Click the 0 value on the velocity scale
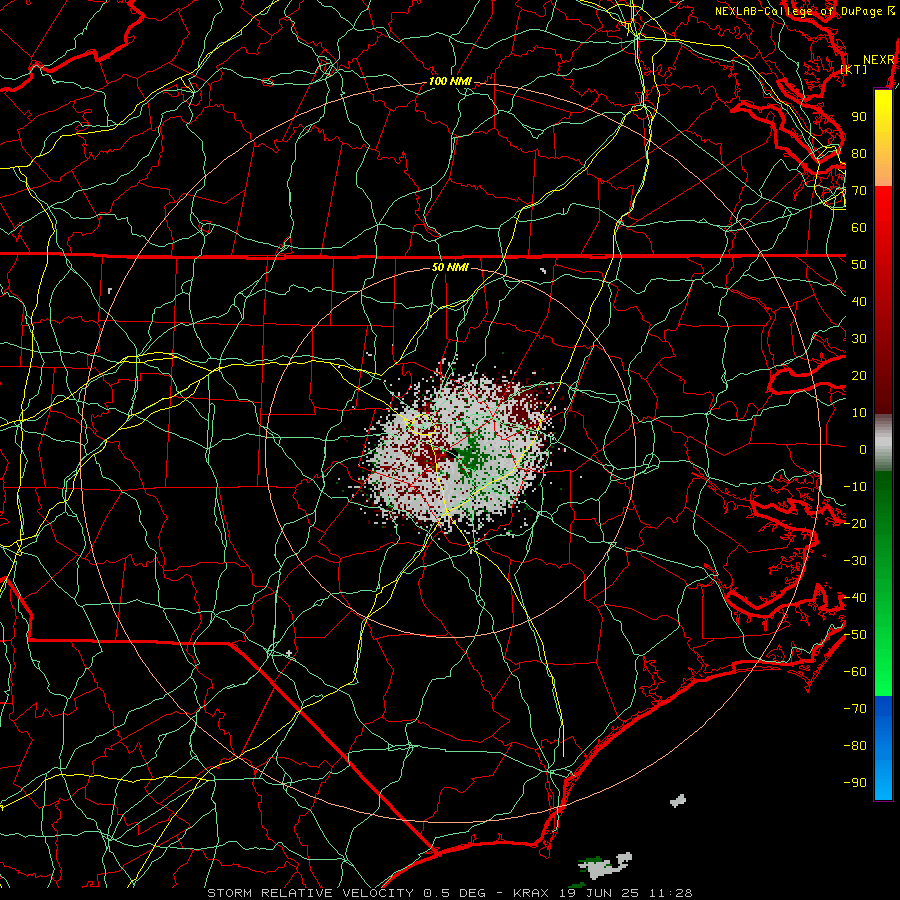This screenshot has height=900, width=900. [x=863, y=450]
